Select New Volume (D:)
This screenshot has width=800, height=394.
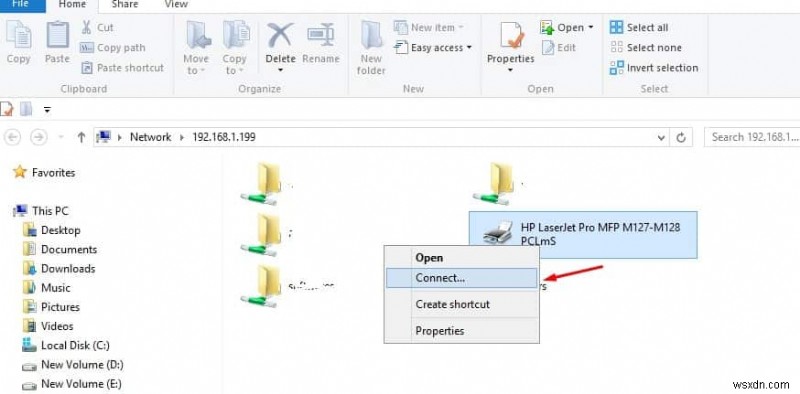[73, 365]
